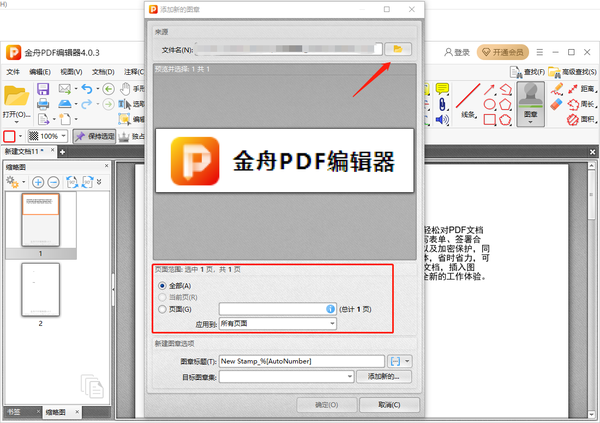Select the hand tool icon
This screenshot has width=600, height=423.
click(125, 89)
